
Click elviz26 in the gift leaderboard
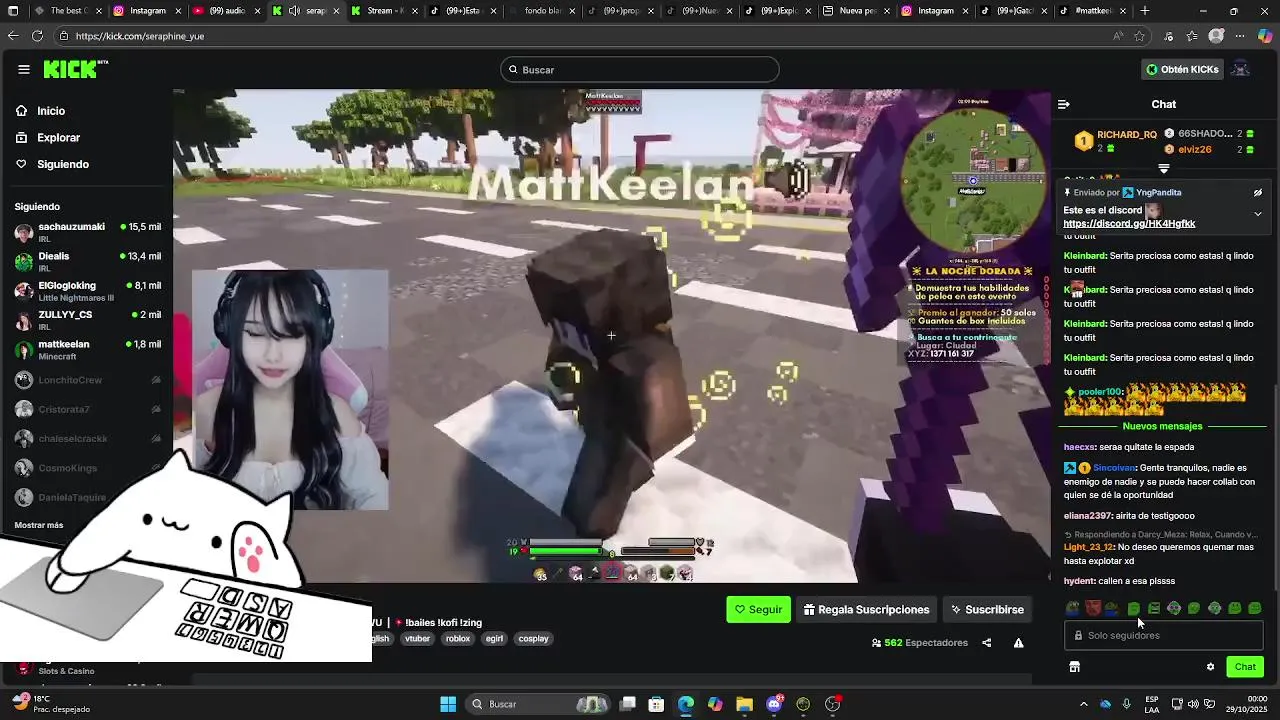pyautogui.click(x=1194, y=149)
